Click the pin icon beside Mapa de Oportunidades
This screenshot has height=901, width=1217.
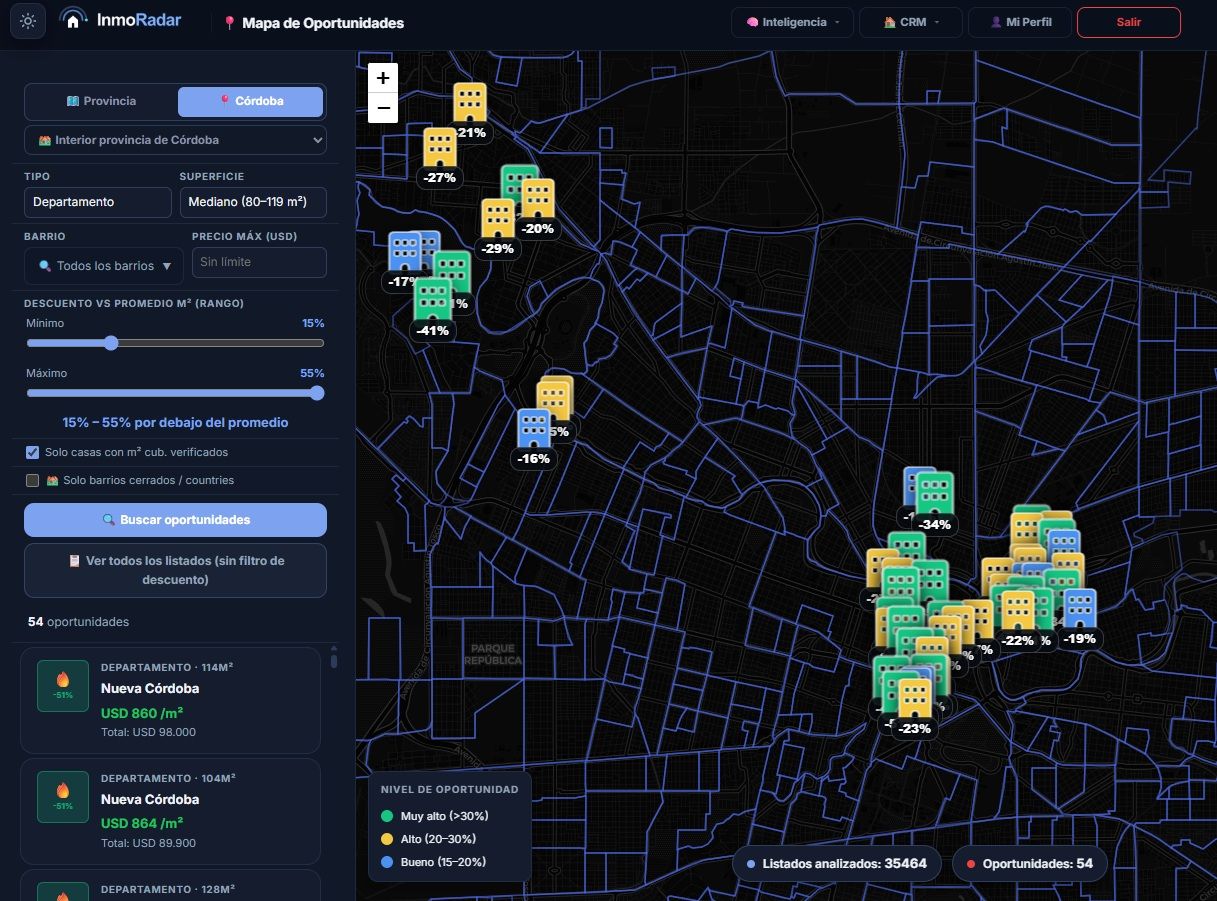(x=230, y=23)
